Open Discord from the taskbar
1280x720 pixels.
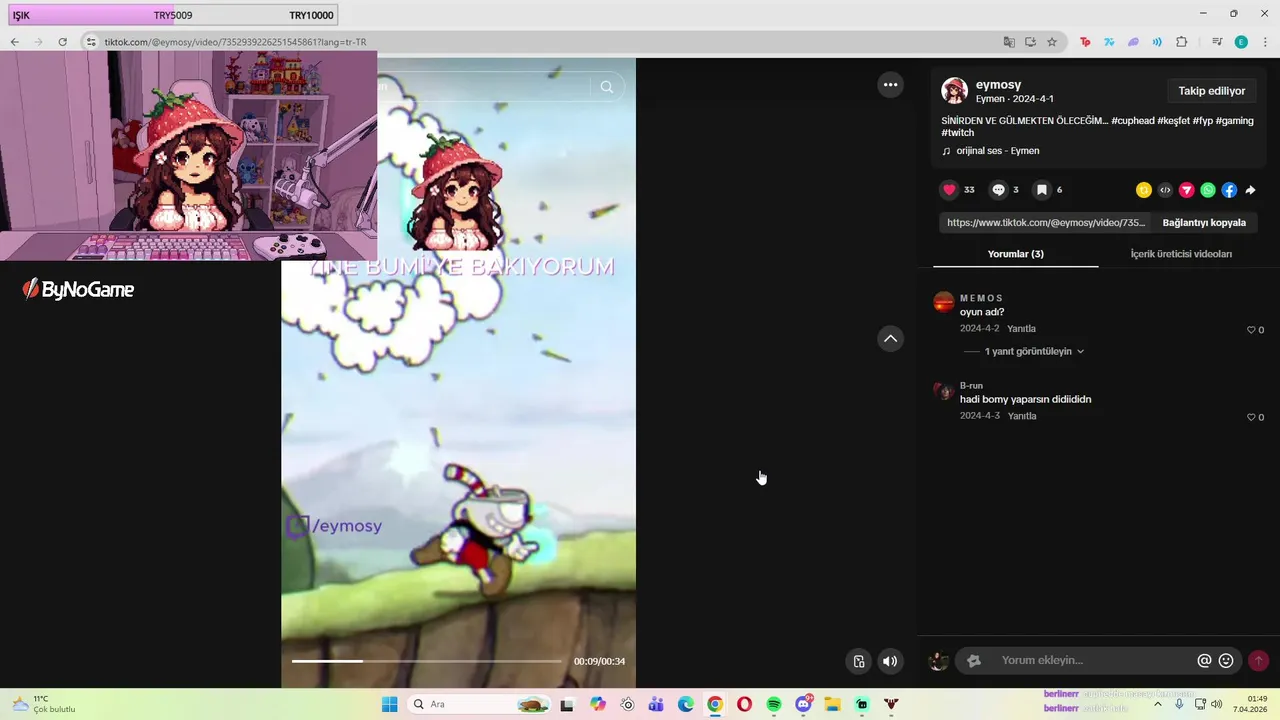[803, 704]
